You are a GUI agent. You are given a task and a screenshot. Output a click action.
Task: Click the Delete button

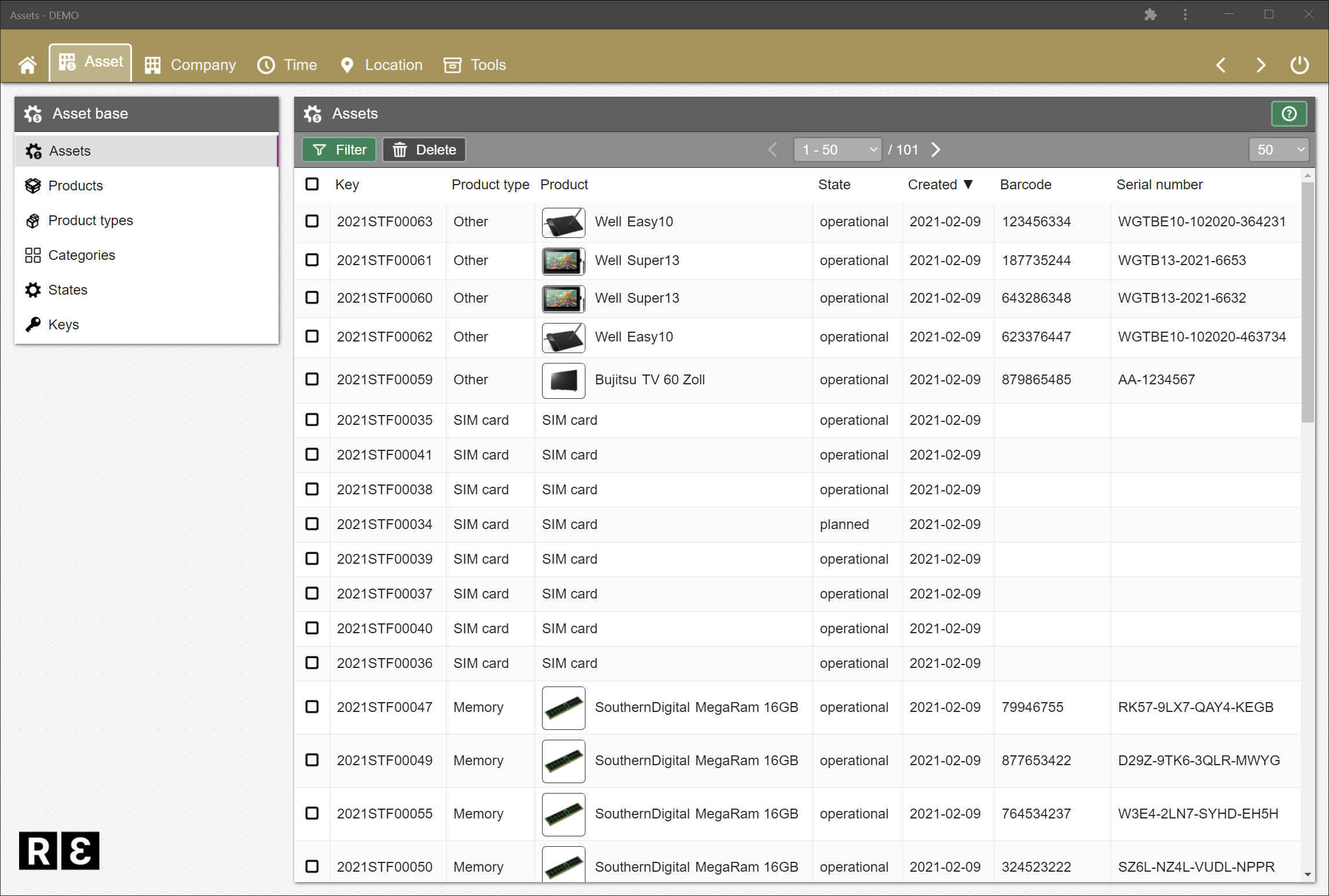click(423, 149)
